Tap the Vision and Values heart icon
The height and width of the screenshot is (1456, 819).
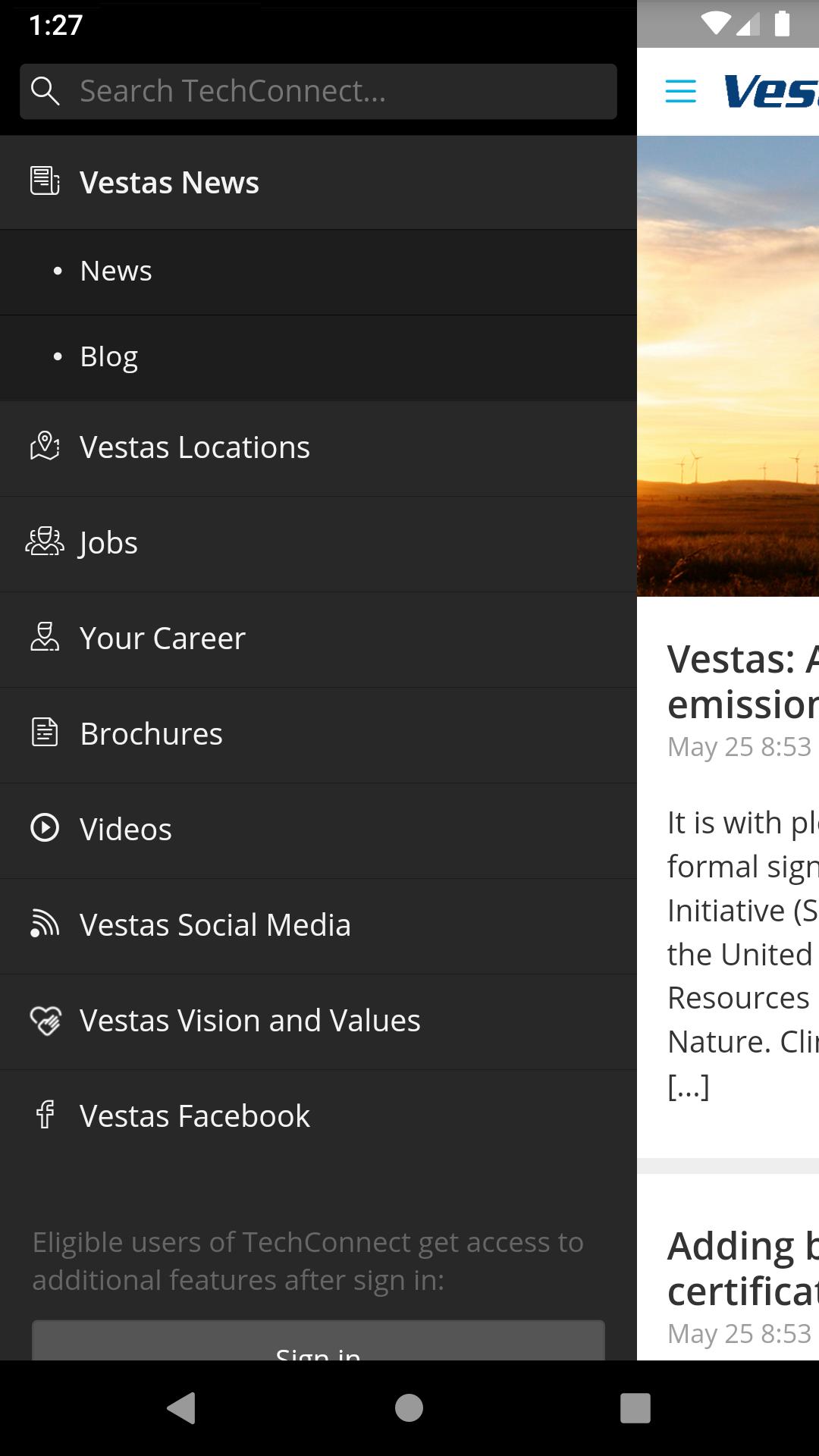click(45, 1020)
